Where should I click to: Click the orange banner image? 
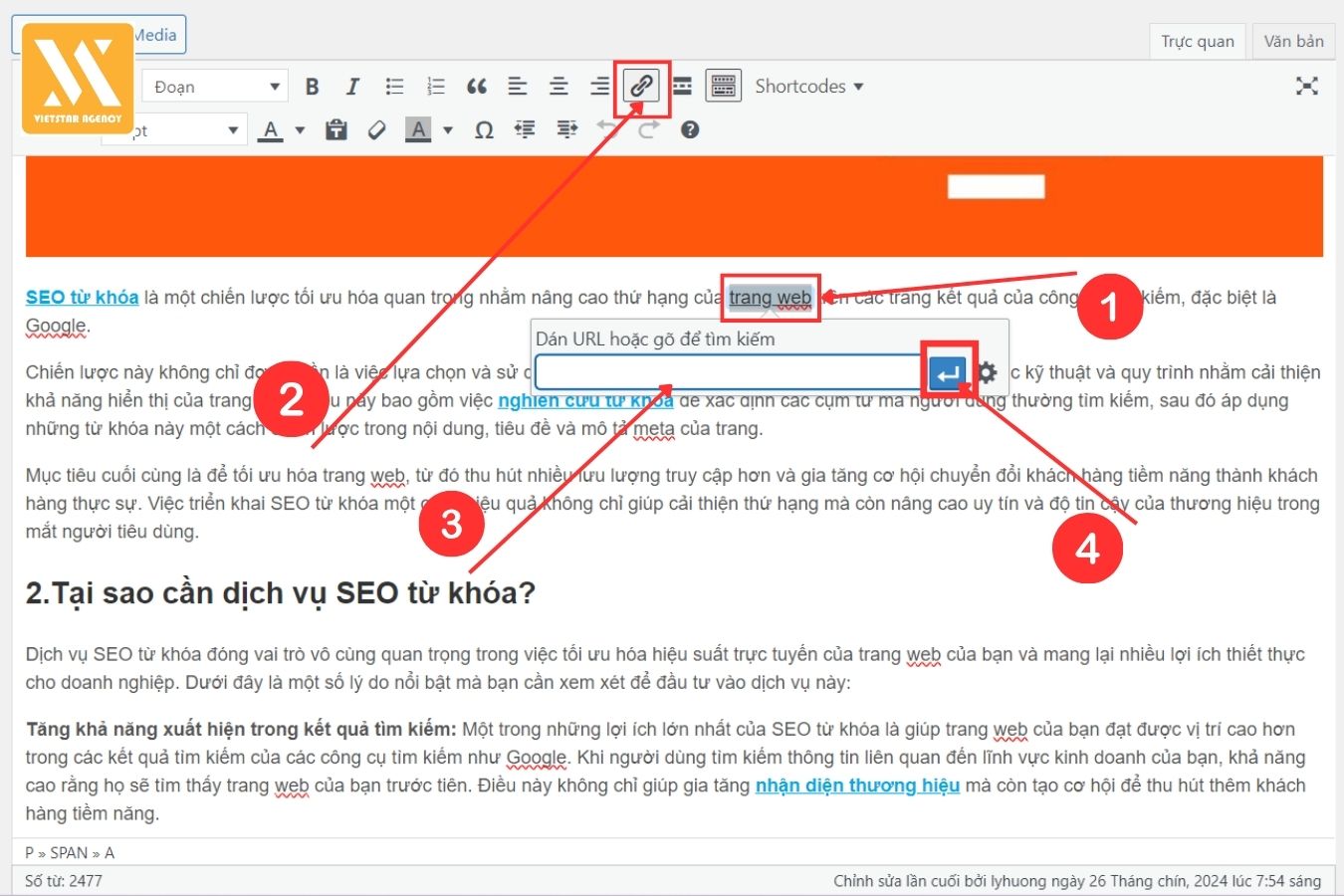pyautogui.click(x=674, y=207)
